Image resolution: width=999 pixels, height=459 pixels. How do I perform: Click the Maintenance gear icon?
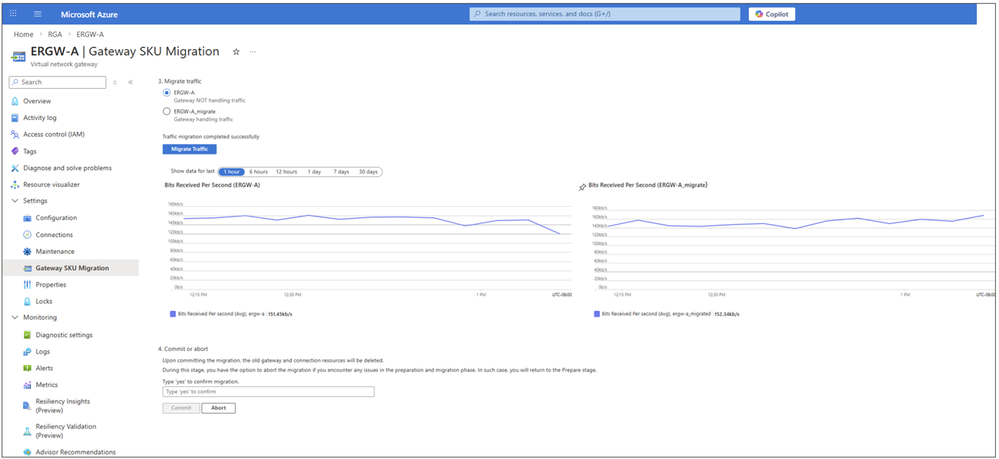click(x=27, y=252)
